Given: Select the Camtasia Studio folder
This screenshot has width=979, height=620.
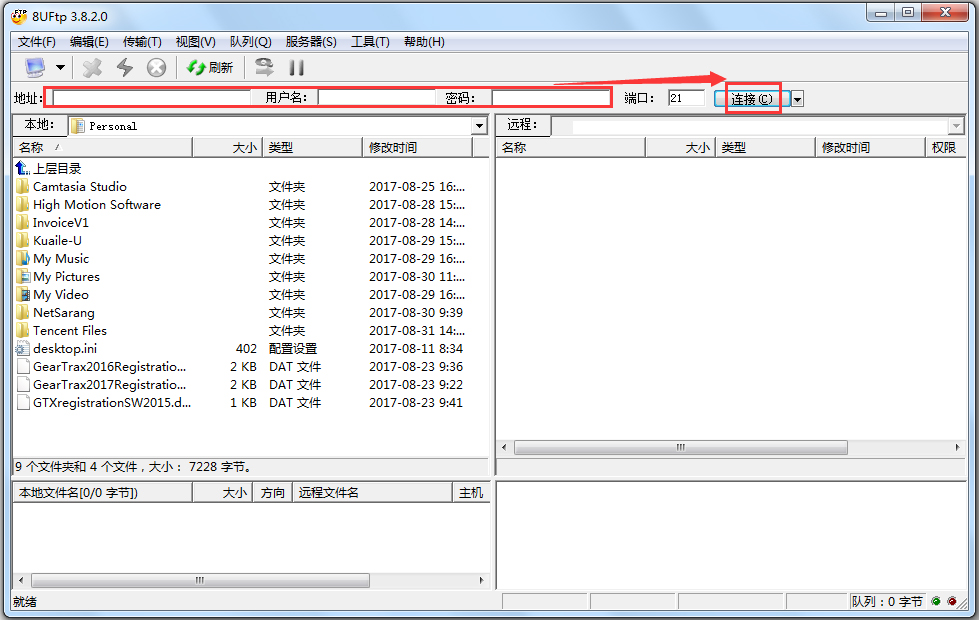Looking at the screenshot, I should (79, 187).
